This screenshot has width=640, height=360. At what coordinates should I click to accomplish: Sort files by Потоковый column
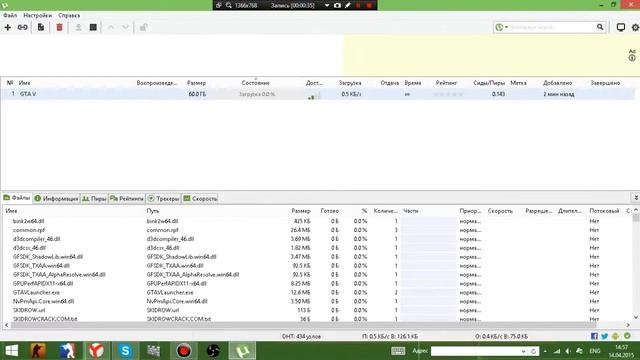(x=604, y=211)
